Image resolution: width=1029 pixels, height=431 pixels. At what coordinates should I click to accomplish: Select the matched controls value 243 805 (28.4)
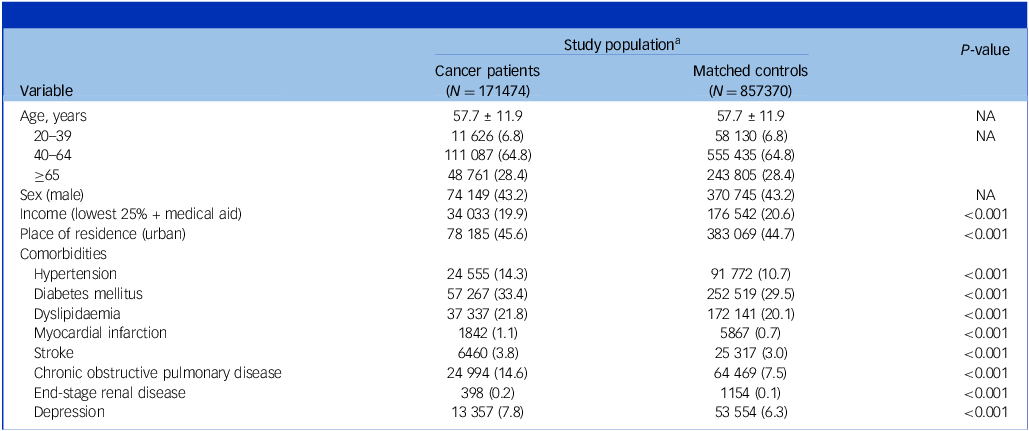pyautogui.click(x=750, y=175)
